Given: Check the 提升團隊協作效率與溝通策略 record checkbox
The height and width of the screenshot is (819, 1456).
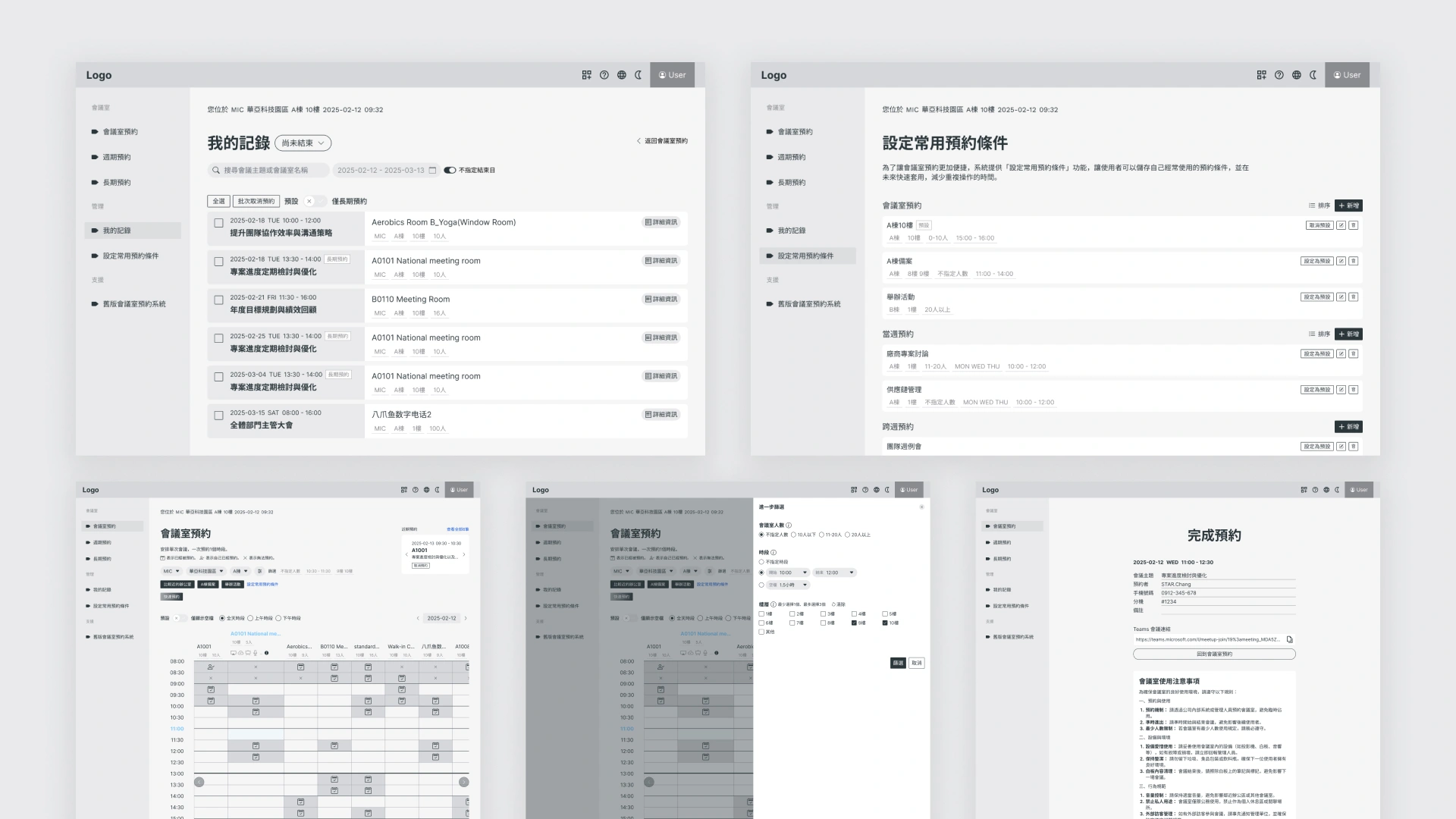Looking at the screenshot, I should click(x=218, y=223).
